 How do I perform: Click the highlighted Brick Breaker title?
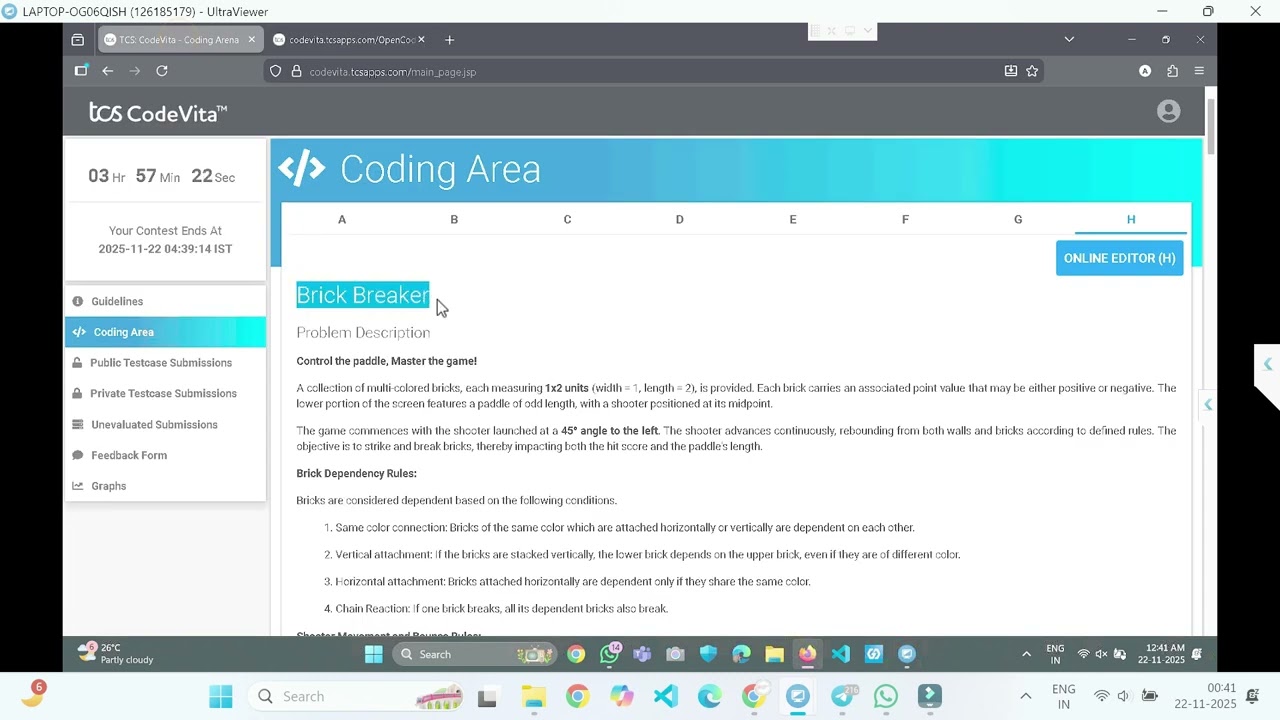[363, 295]
